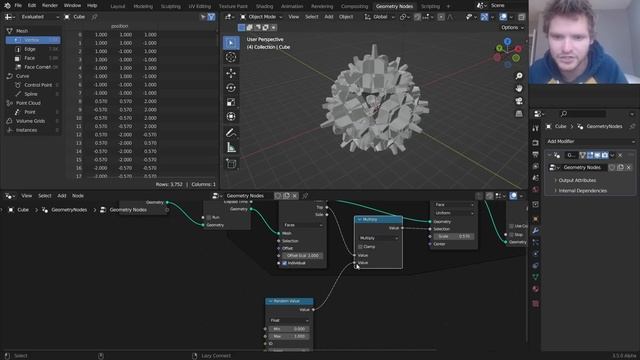Select the Measure tool in the viewport toolbar
The image size is (640, 360).
click(231, 148)
